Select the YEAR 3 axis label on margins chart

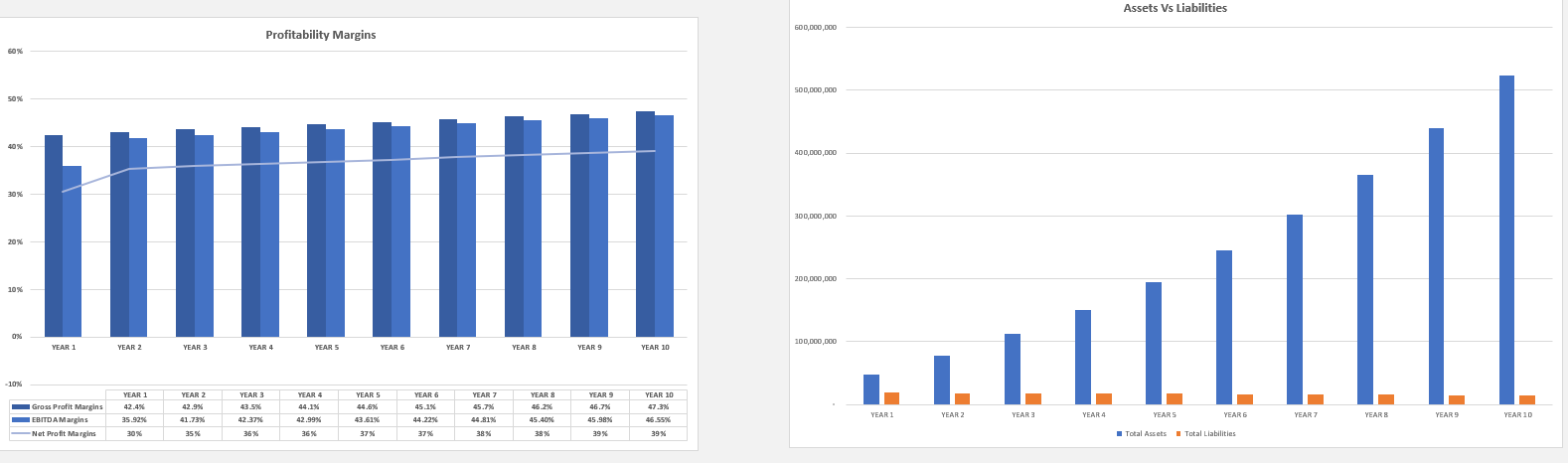[x=195, y=348]
